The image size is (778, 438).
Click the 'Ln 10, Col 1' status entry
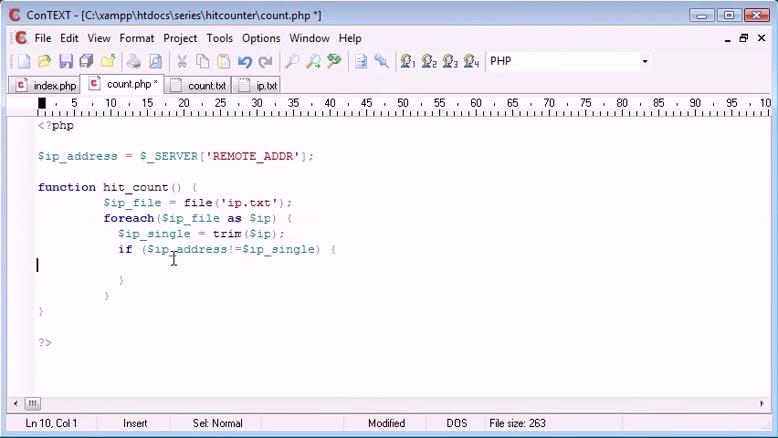[51, 423]
